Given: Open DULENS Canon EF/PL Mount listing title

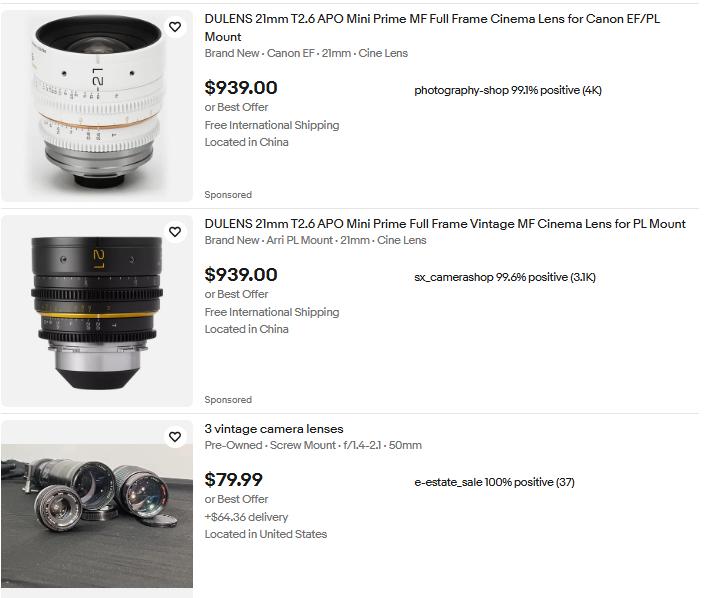Looking at the screenshot, I should point(432,27).
